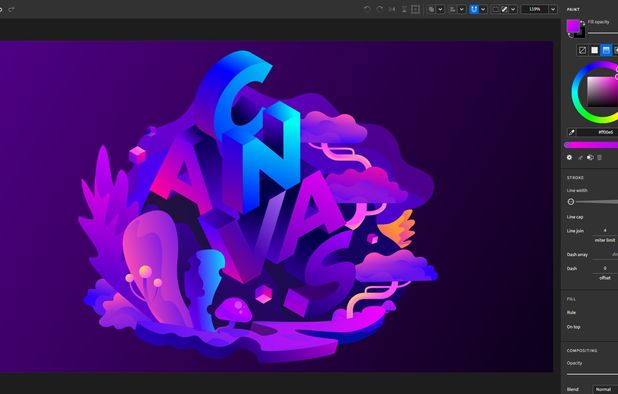Screen dimensions: 618x394
Task: Click the redo arrow at far left edge
Action: [x=11, y=9]
